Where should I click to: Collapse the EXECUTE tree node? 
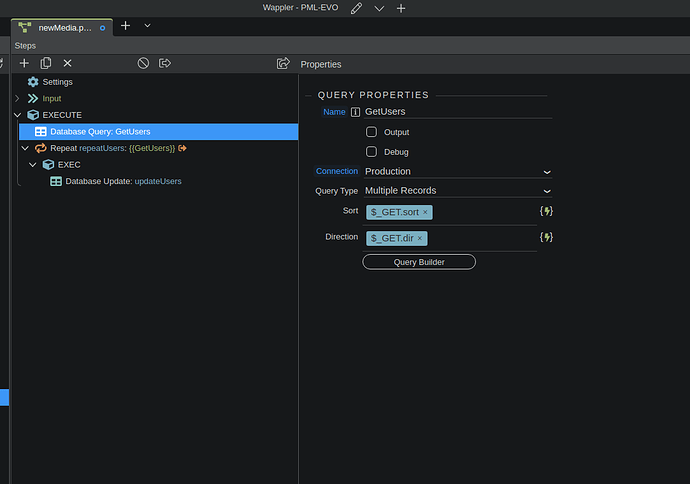(x=17, y=115)
